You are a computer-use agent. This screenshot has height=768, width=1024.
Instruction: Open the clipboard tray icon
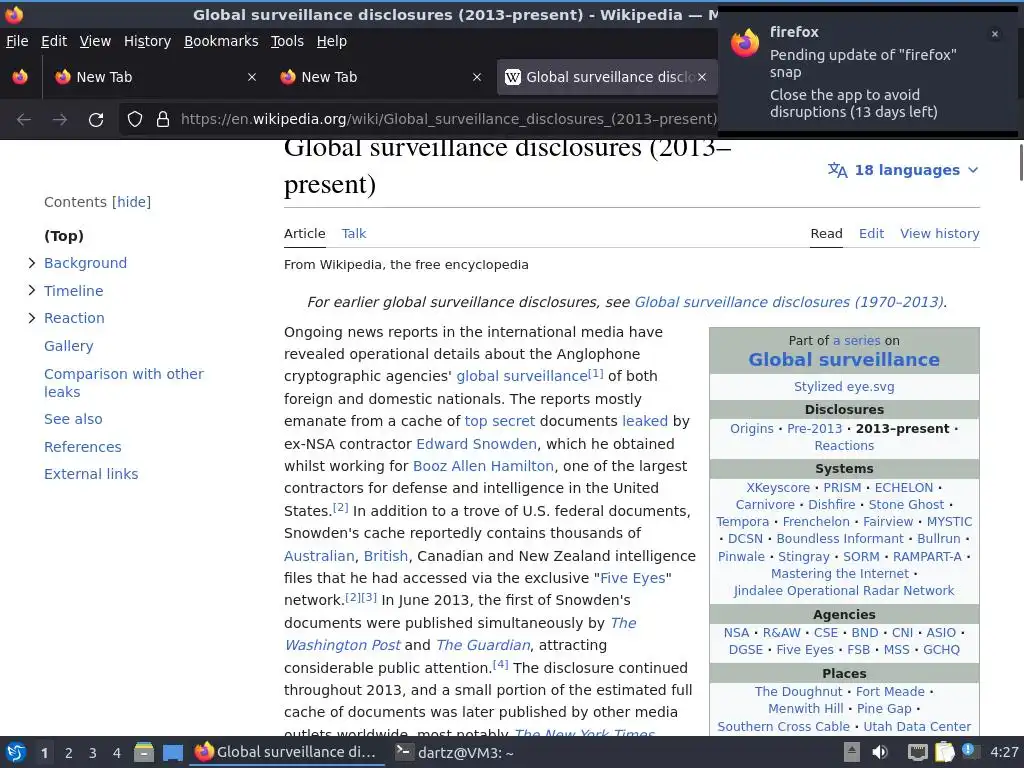click(x=944, y=752)
